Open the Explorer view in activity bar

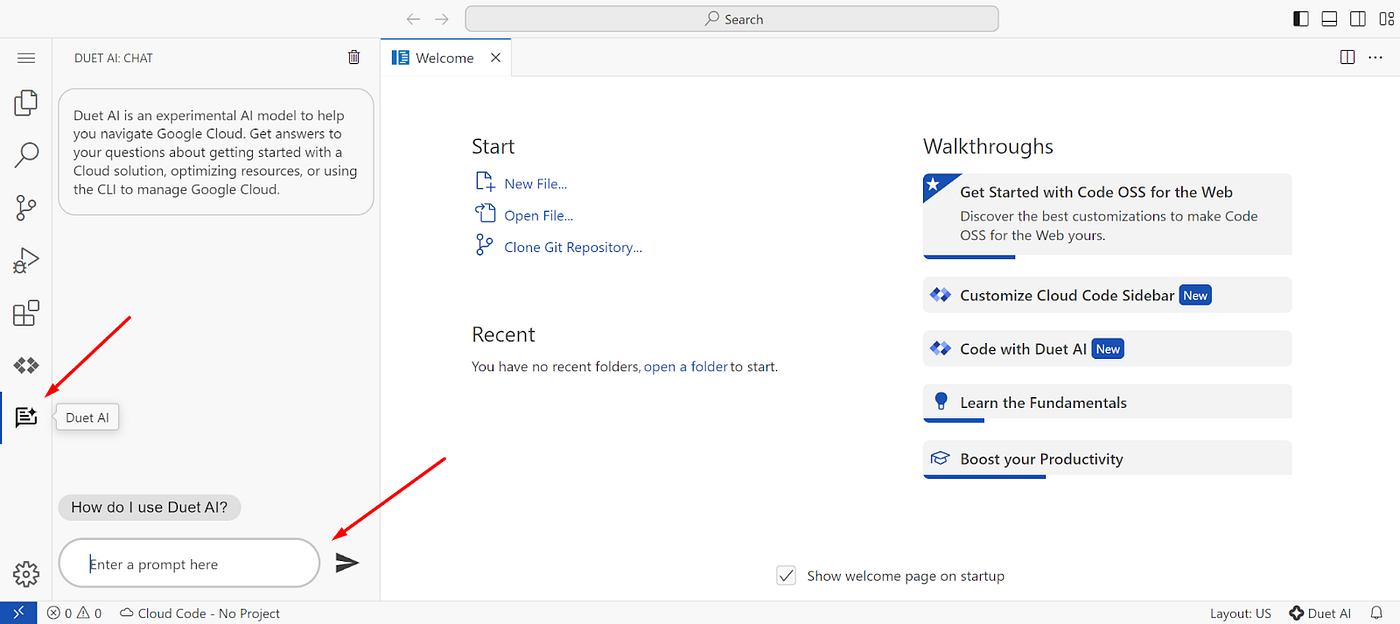click(26, 102)
